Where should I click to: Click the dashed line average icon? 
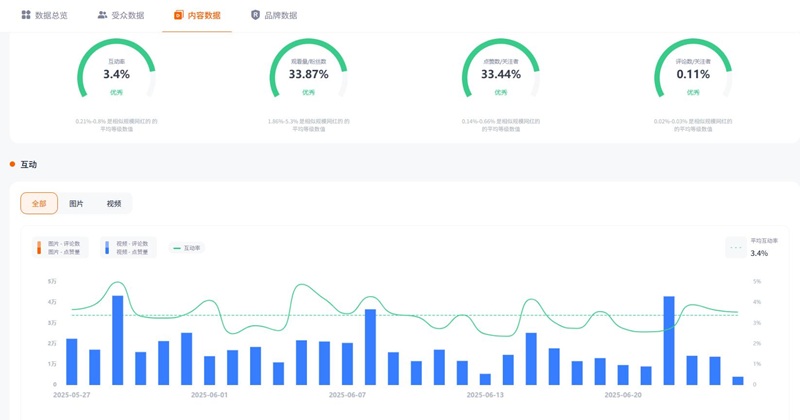[x=737, y=244]
